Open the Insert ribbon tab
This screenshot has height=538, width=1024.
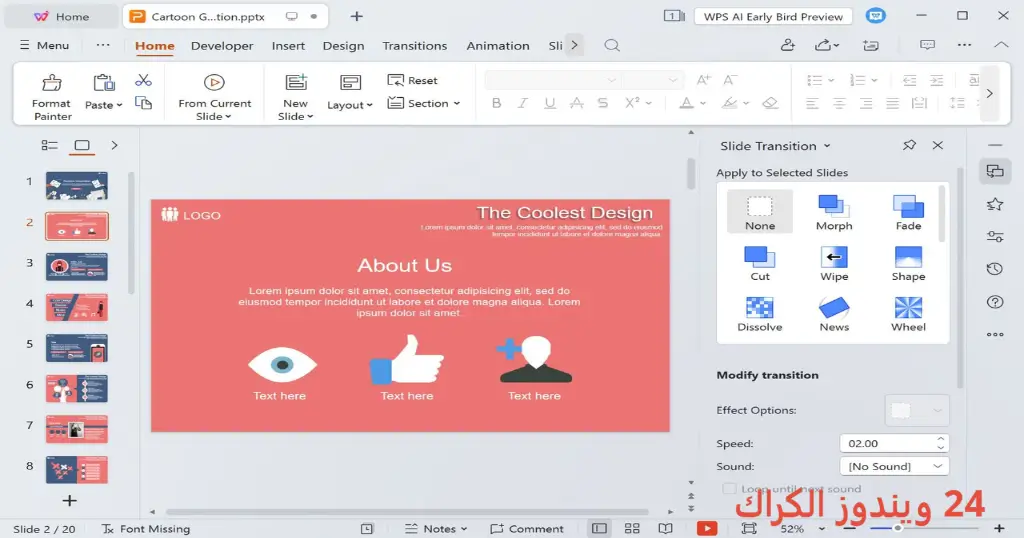[x=288, y=46]
